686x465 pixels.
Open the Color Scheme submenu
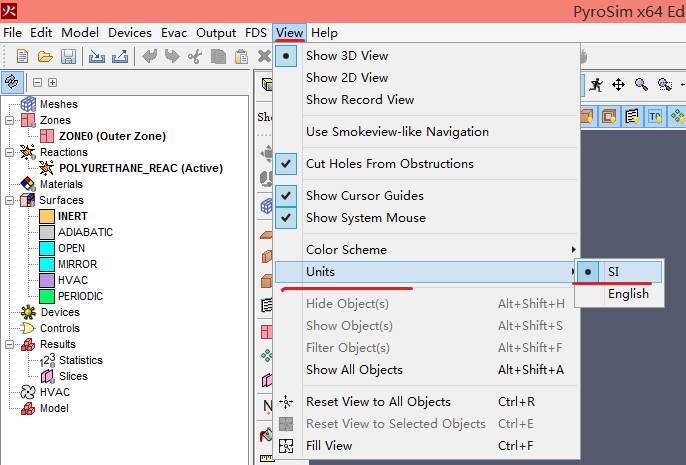(427, 250)
